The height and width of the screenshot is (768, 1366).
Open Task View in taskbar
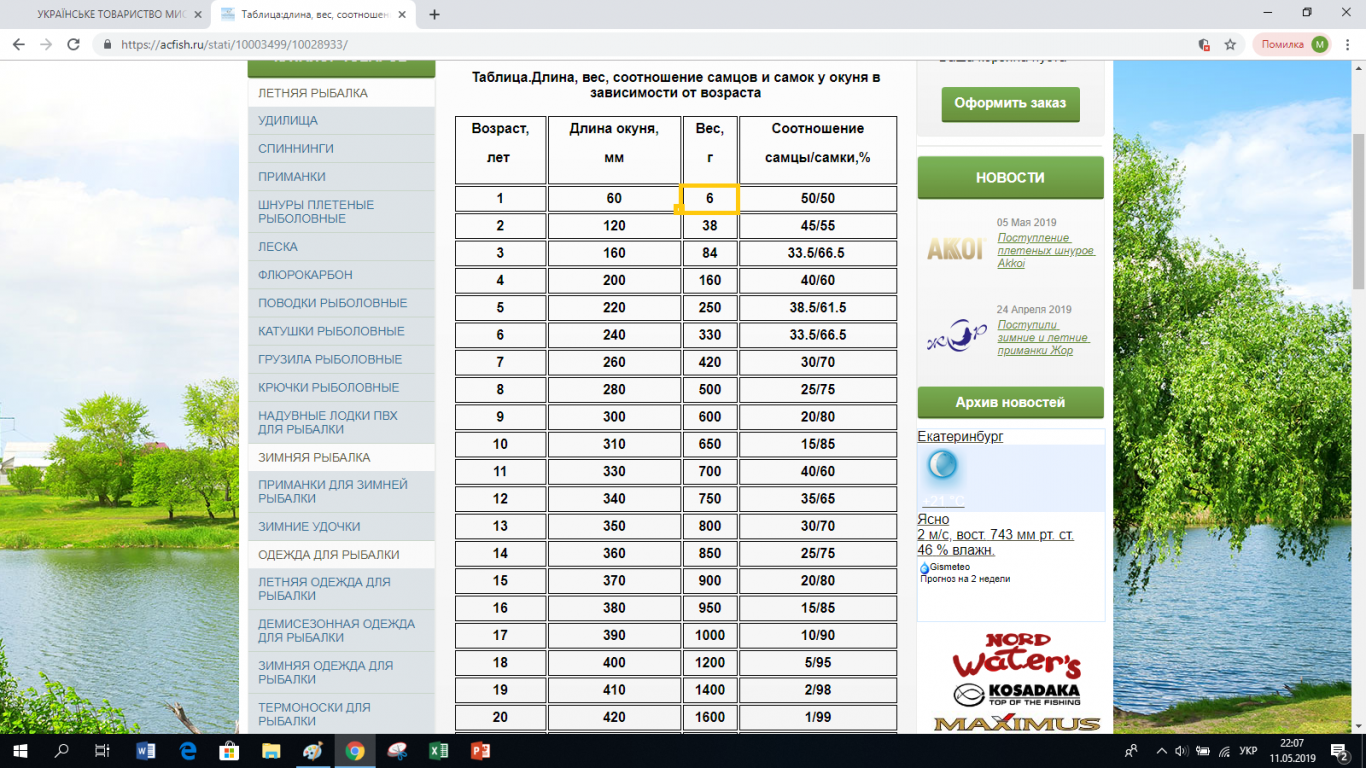click(x=102, y=750)
